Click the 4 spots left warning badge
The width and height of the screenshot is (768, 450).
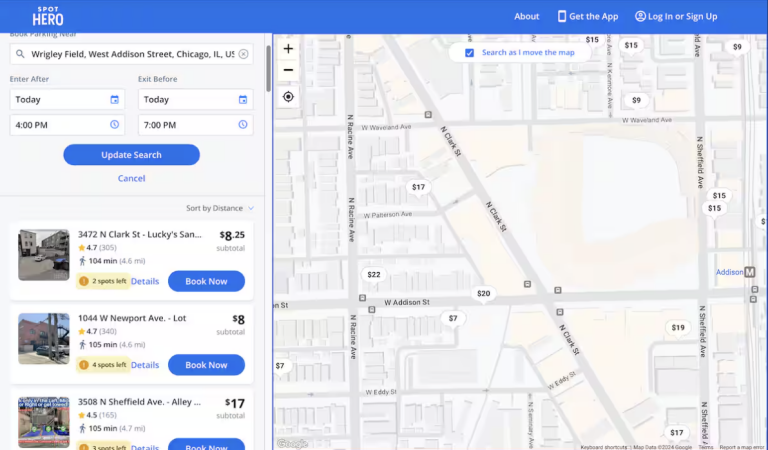pos(103,365)
